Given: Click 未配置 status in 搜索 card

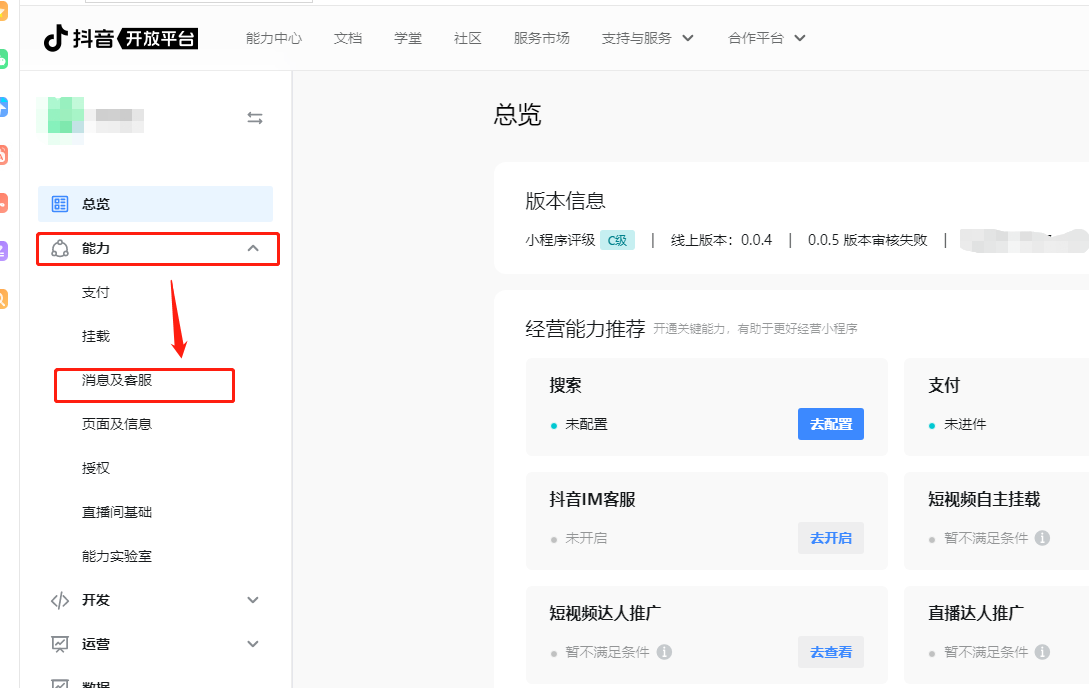Looking at the screenshot, I should [x=586, y=424].
